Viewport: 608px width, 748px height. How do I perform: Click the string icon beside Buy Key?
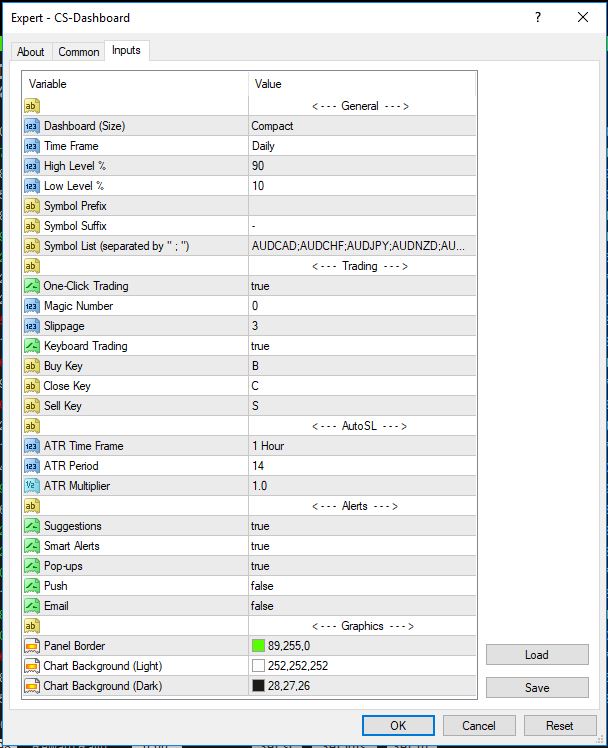pos(31,366)
